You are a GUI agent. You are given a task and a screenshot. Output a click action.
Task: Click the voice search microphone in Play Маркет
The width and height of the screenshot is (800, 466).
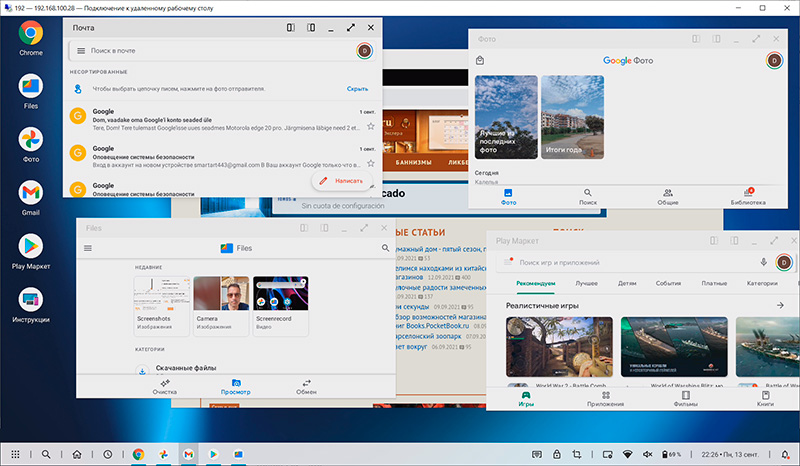click(763, 262)
